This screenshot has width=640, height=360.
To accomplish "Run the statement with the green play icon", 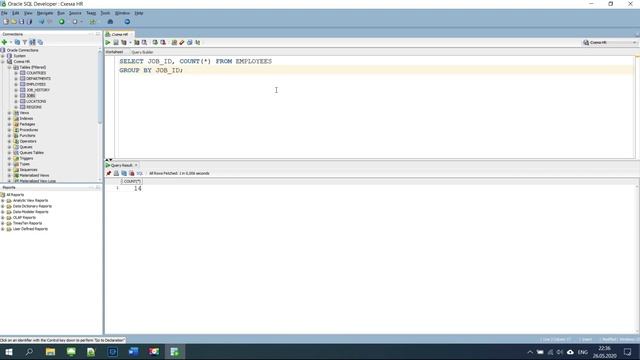I will tap(108, 42).
